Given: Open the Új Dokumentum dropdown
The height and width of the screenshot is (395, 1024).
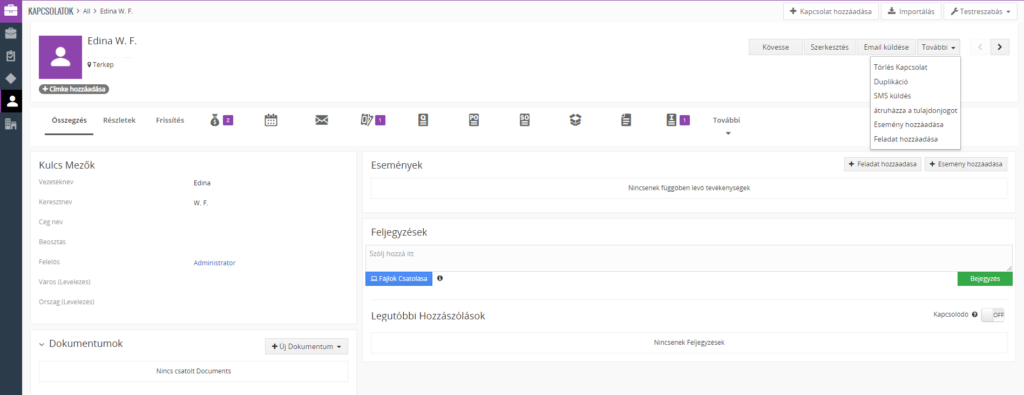Looking at the screenshot, I should click(x=306, y=346).
